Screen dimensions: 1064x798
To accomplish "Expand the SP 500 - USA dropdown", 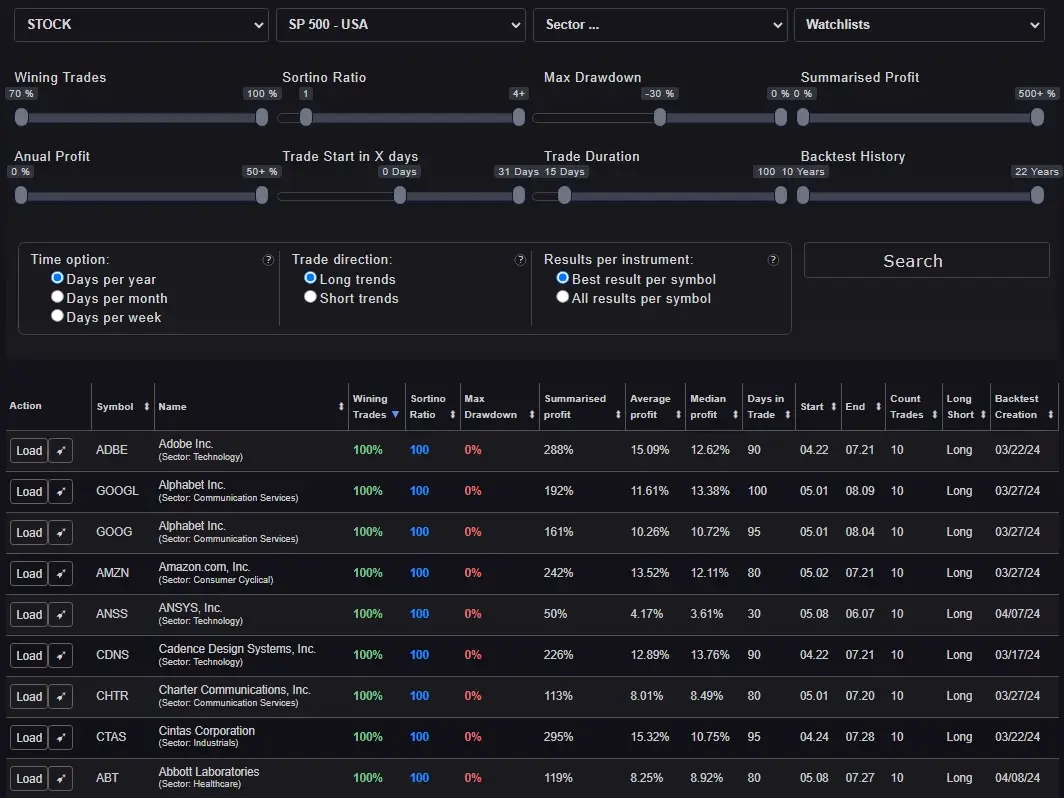I will click(400, 25).
